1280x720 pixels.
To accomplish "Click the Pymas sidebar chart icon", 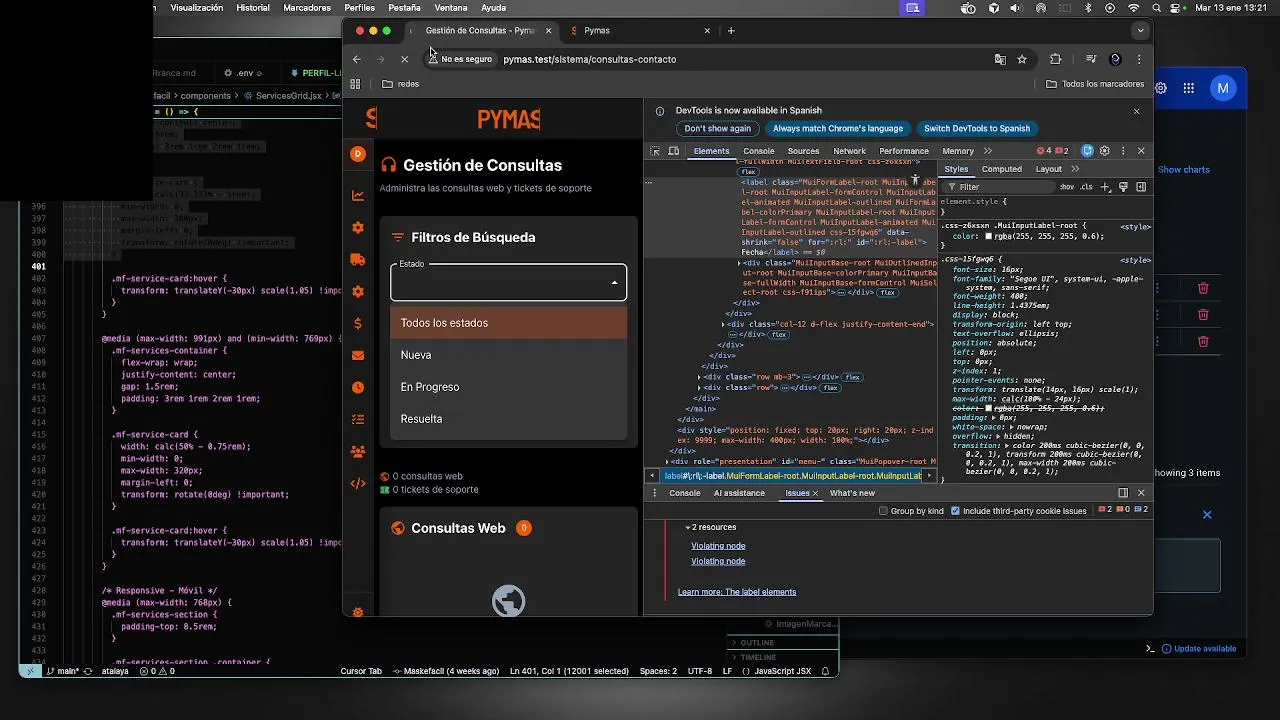I will [x=358, y=196].
